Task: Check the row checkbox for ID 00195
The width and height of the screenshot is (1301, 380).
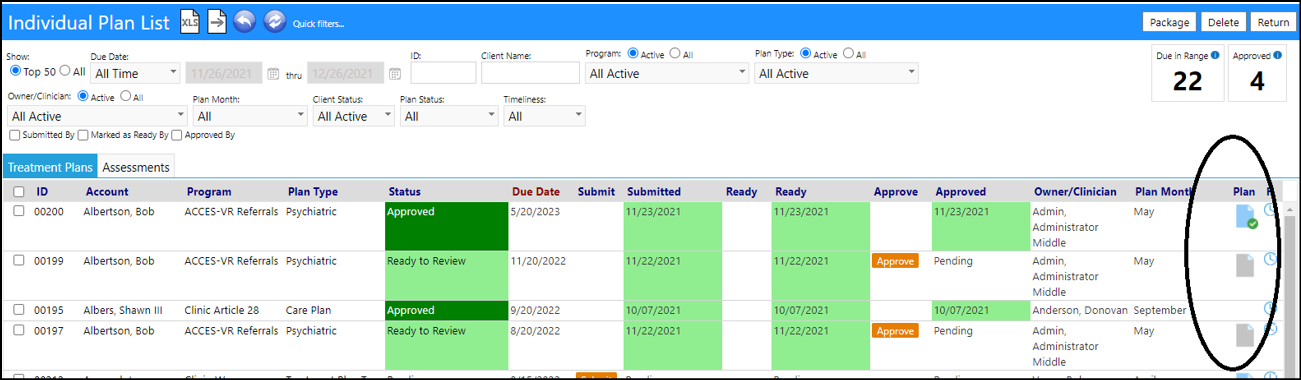Action: click(19, 310)
